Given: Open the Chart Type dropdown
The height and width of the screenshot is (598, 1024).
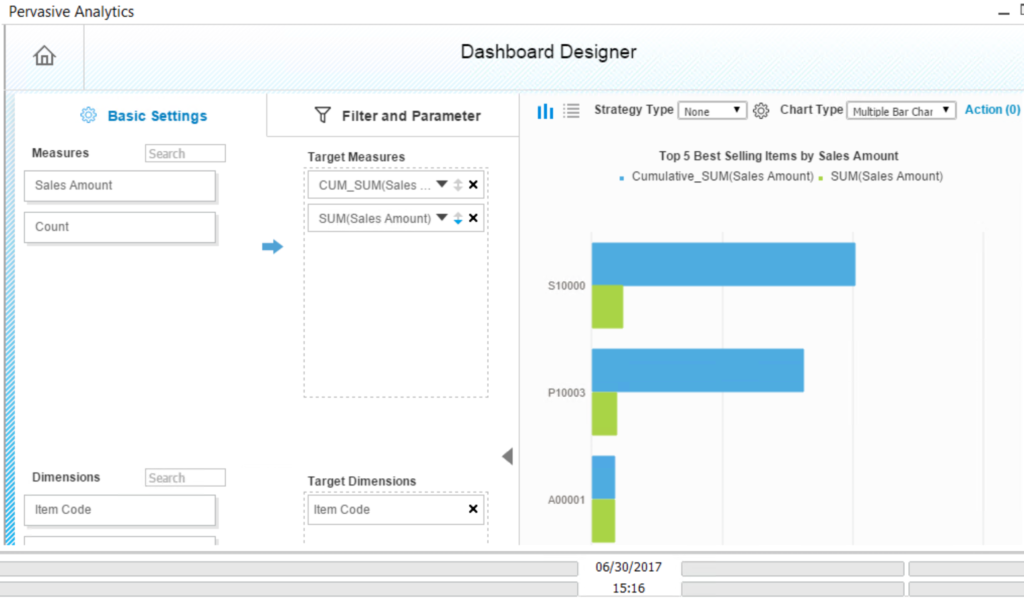Looking at the screenshot, I should 900,111.
